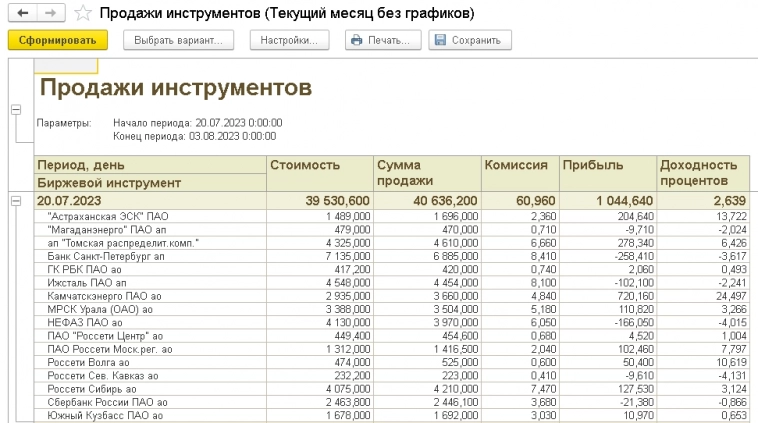
Task: Select the Прибыль column header
Action: [x=608, y=173]
